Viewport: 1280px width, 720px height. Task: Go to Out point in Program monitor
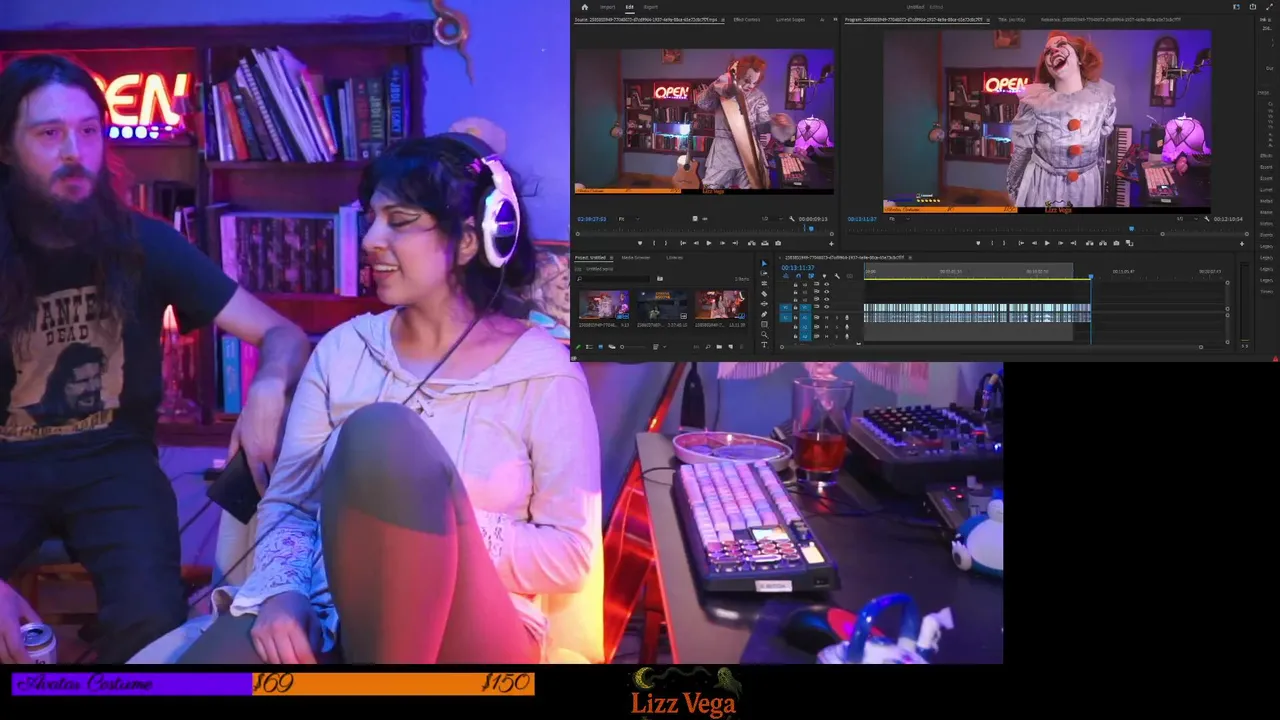[1073, 243]
